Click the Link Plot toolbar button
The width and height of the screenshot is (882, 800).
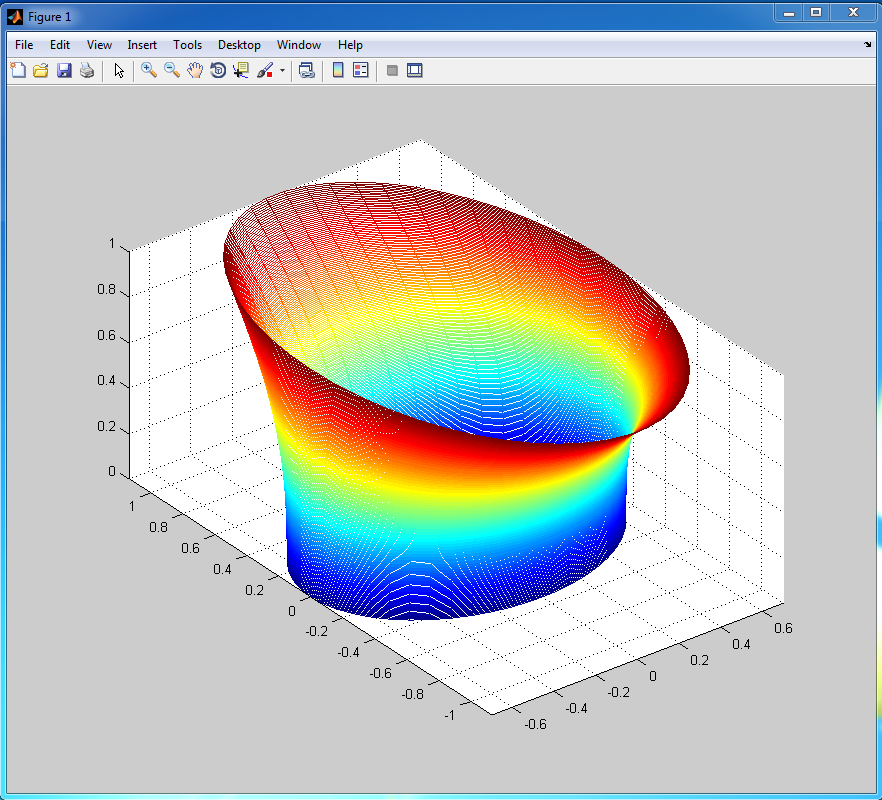(x=307, y=70)
